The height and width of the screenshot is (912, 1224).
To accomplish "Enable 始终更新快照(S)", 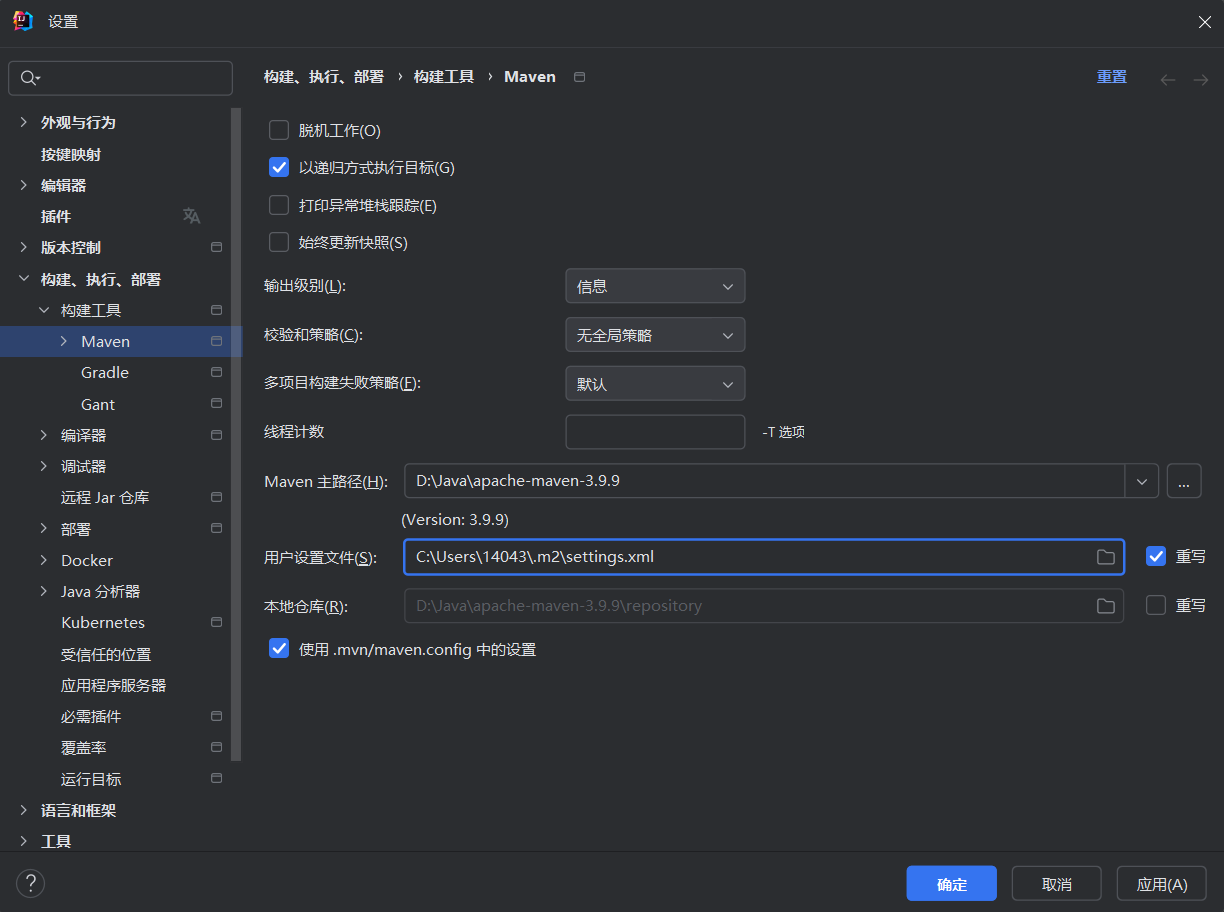I will [279, 242].
